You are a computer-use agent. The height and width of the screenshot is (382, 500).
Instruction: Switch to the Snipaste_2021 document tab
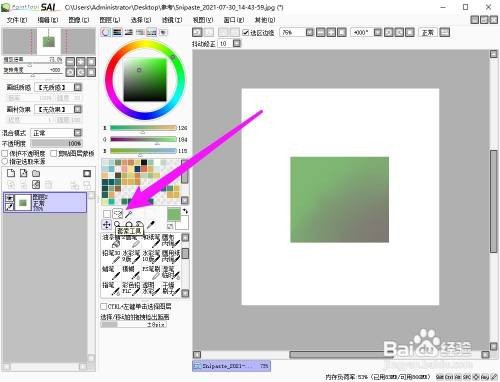click(x=231, y=366)
